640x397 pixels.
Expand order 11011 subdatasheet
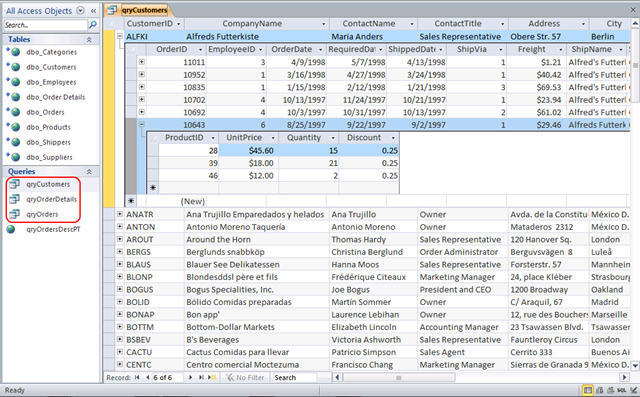tap(141, 62)
